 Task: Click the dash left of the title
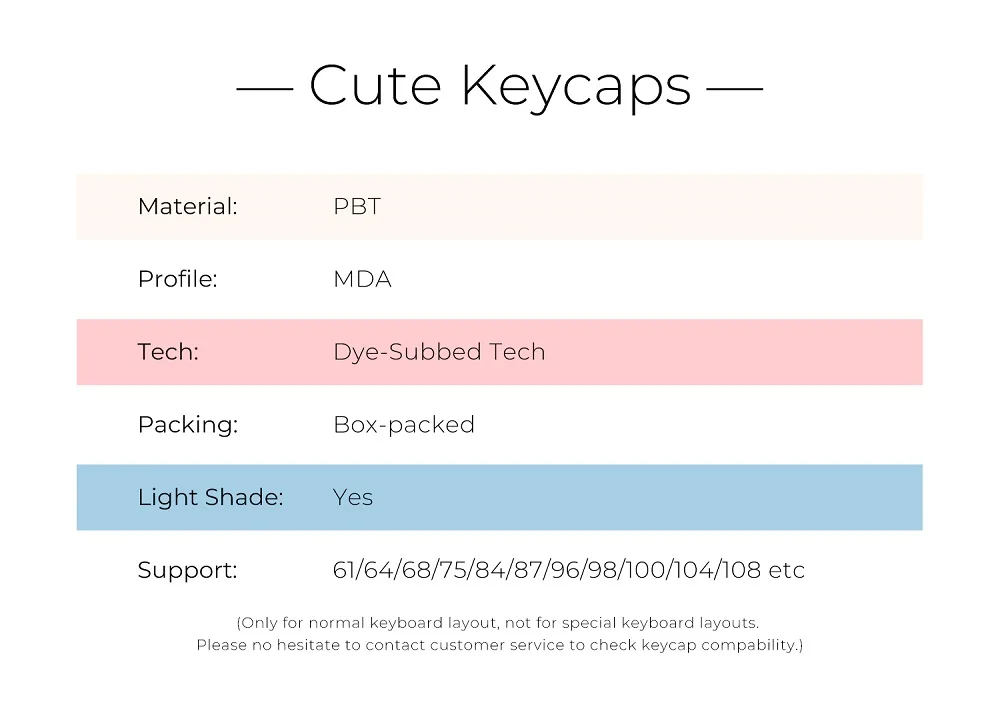pos(265,88)
